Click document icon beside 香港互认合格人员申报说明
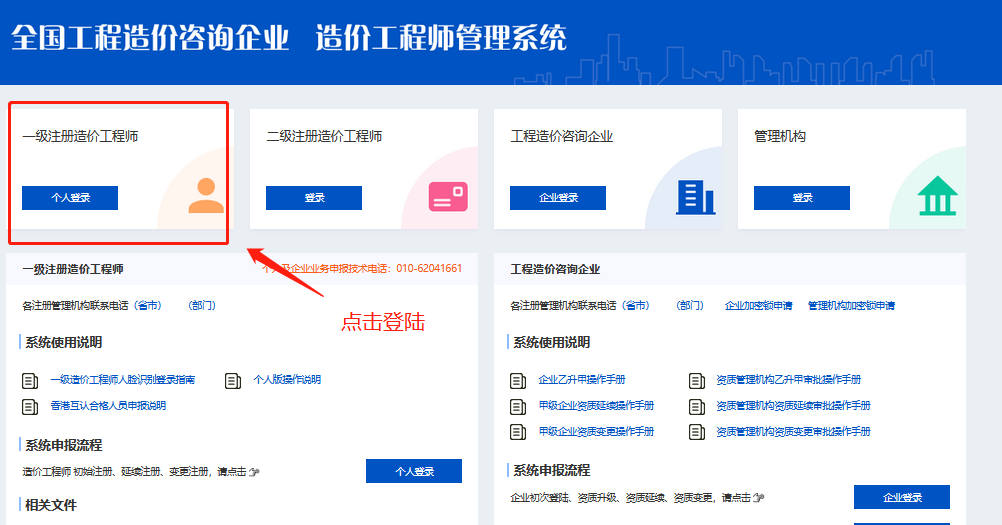 tap(30, 406)
